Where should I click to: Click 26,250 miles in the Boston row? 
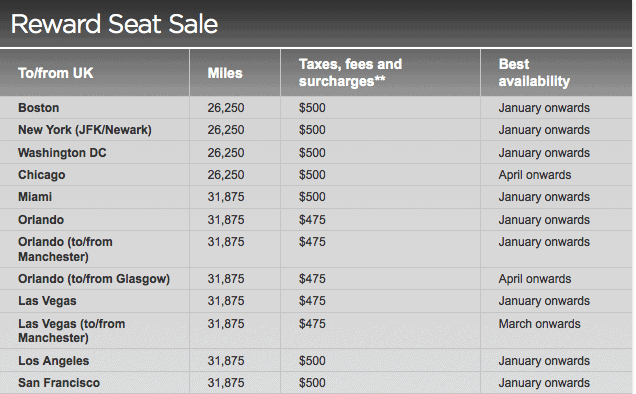pos(226,108)
